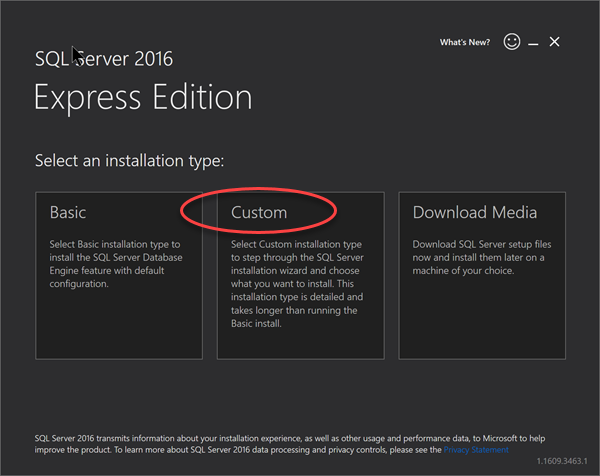Choose the Basic installation type tile
Screen dimensions: 600x476
coord(119,275)
